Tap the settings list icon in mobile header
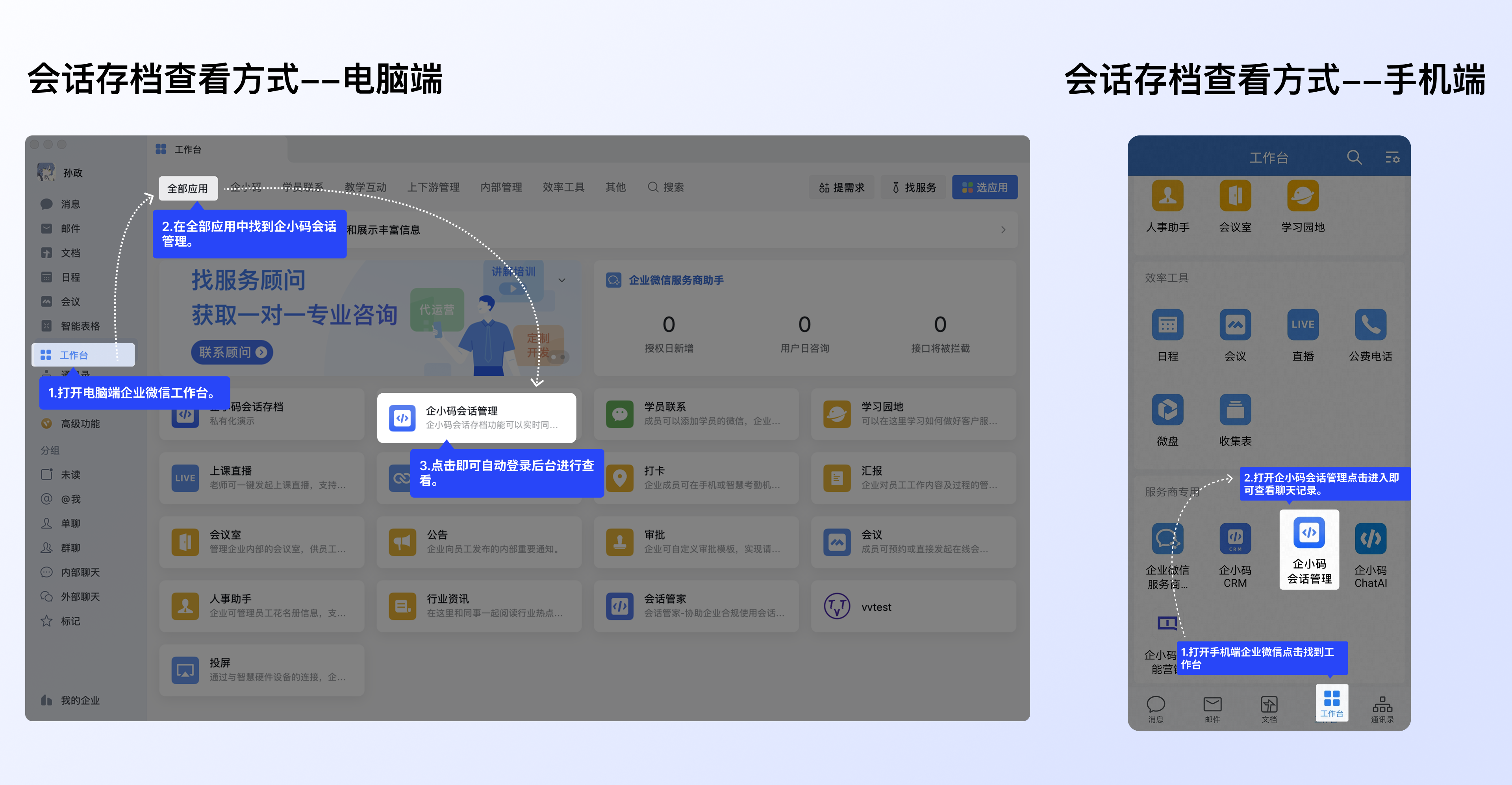 click(x=1392, y=157)
